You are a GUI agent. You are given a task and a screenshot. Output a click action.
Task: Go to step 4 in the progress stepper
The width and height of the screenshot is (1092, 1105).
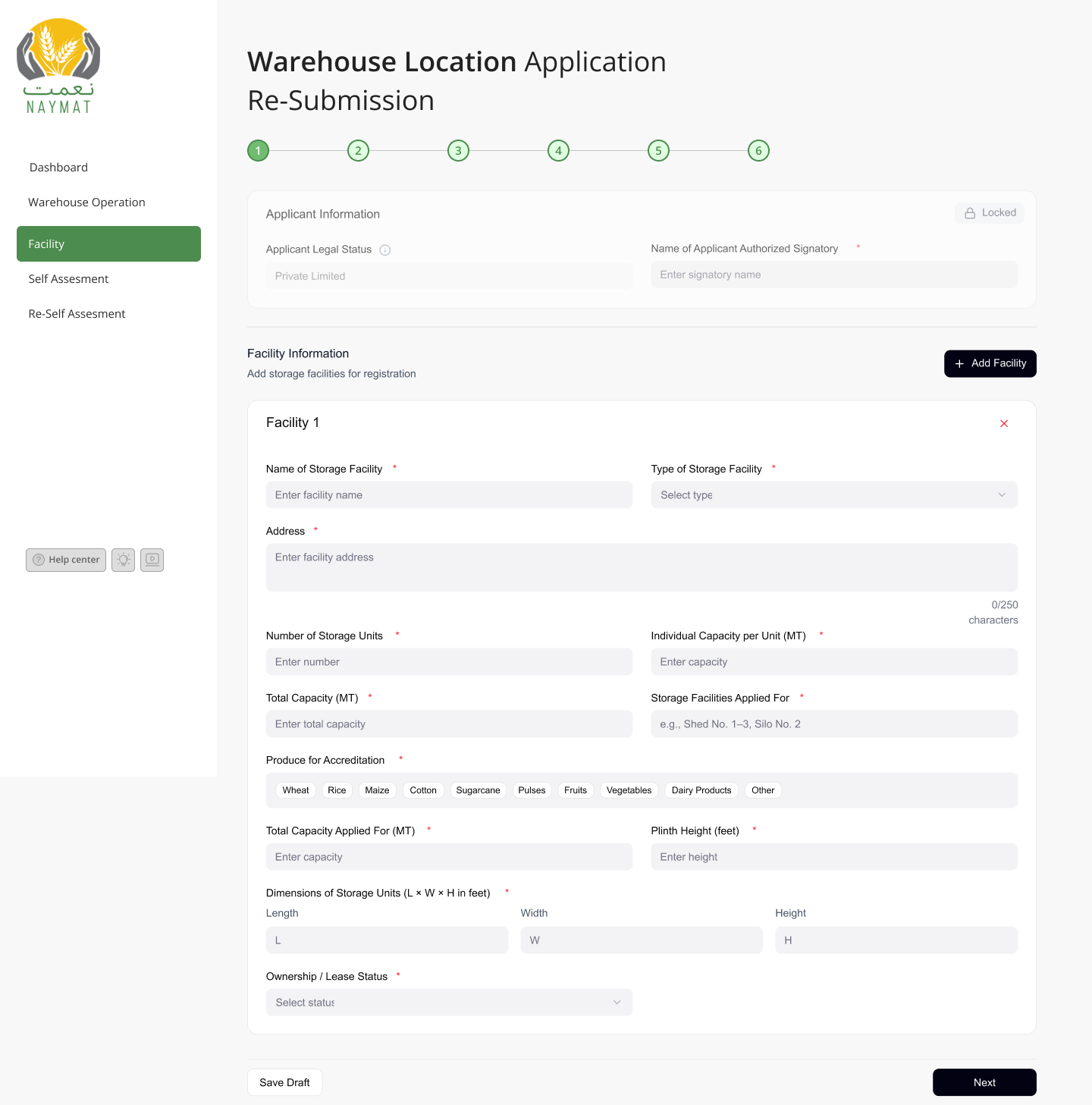tap(558, 151)
